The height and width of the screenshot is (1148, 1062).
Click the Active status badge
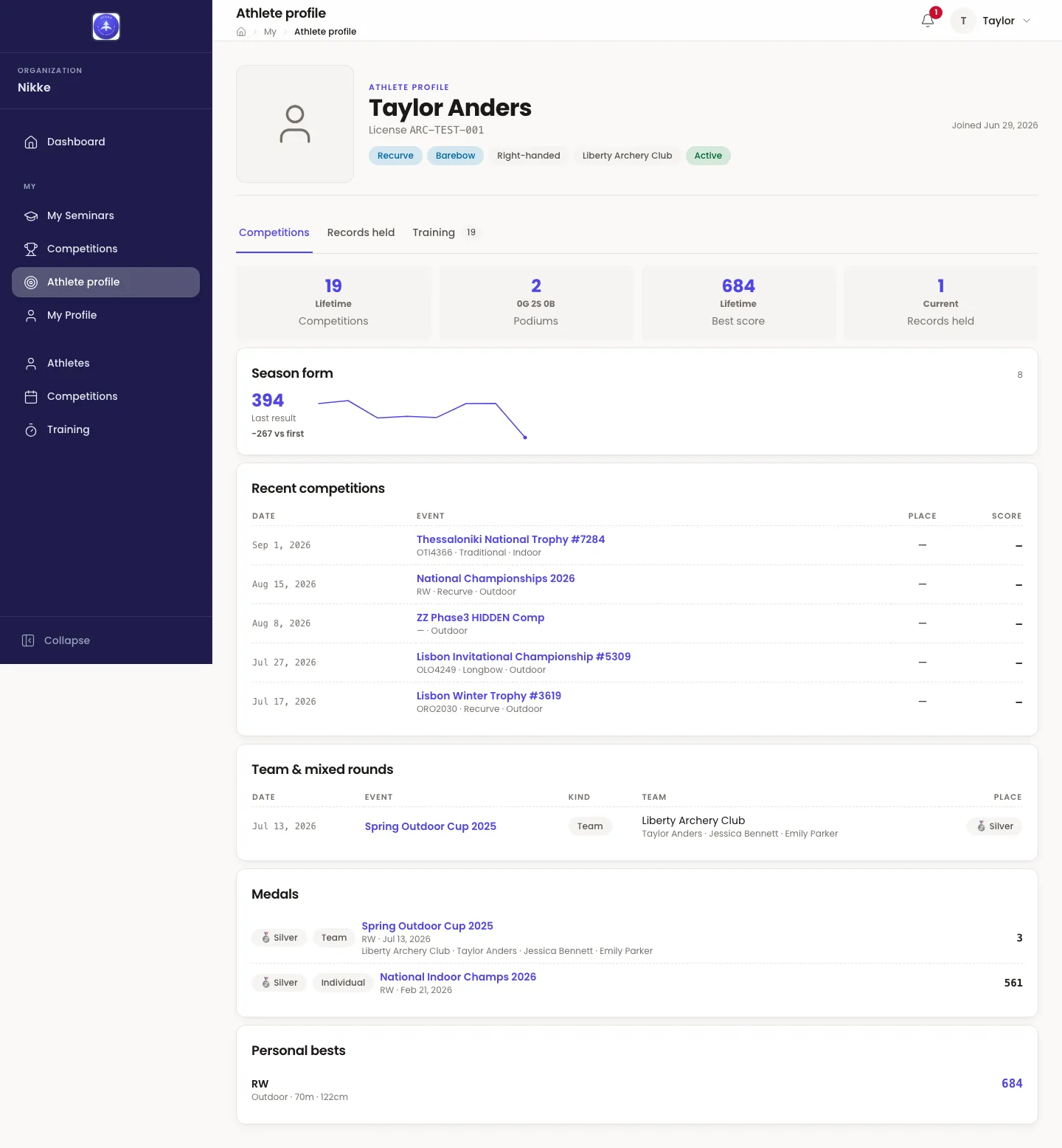coord(708,156)
